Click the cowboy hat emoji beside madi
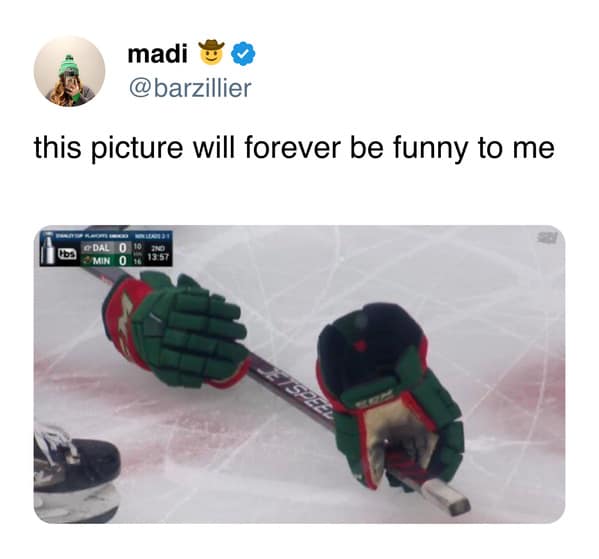 210,52
